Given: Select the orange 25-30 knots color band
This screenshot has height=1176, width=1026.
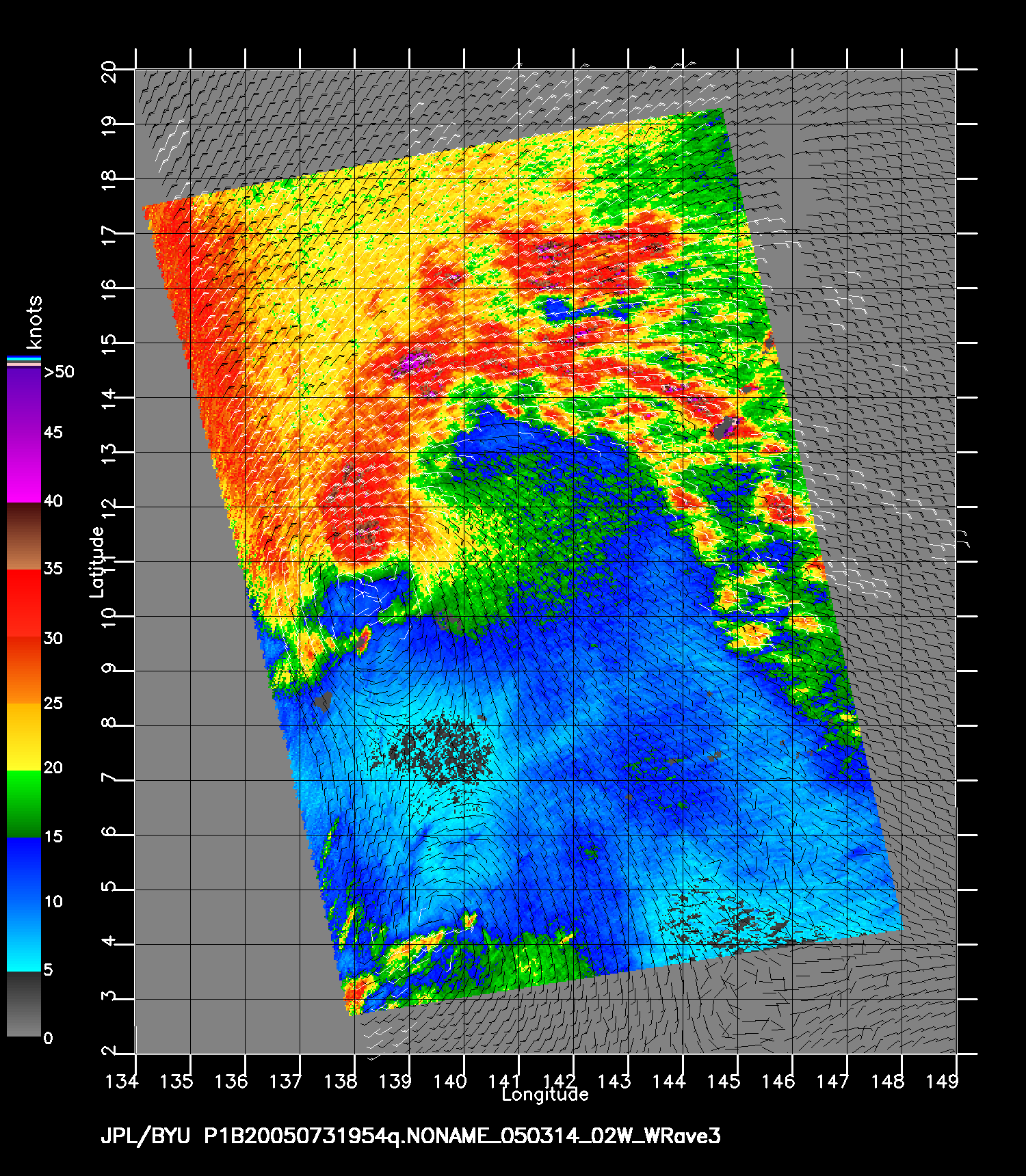Looking at the screenshot, I should point(24,671).
